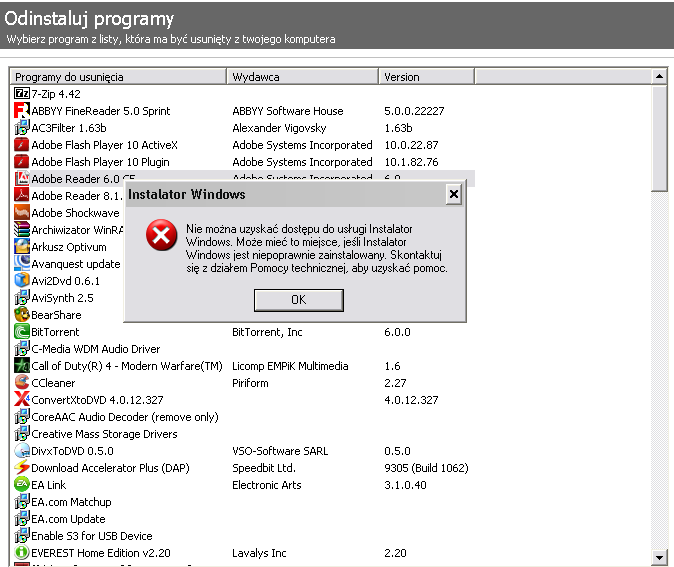Select 'Download Accelerator Plus (DAP)' entry
This screenshot has height=567, width=674.
tap(110, 468)
